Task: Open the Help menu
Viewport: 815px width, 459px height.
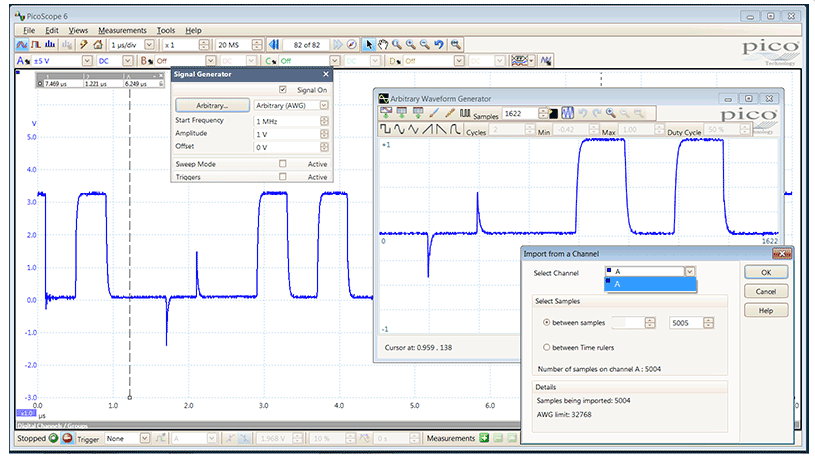Action: [x=193, y=30]
